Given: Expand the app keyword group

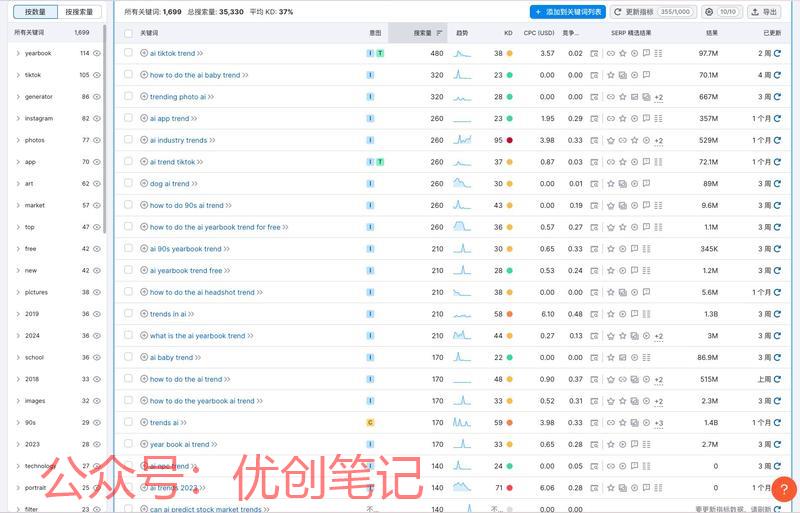Looking at the screenshot, I should click(18, 162).
